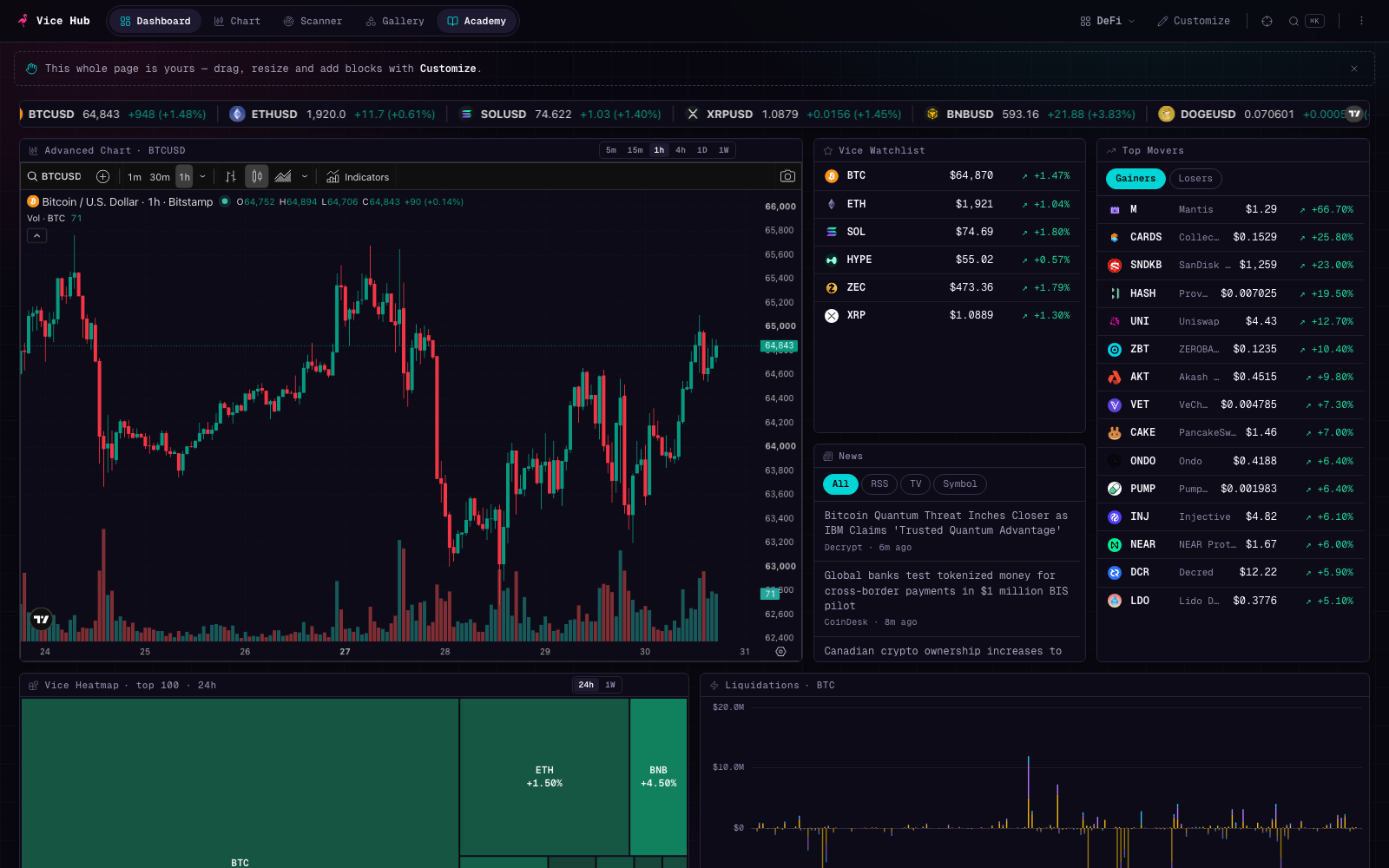Select the area chart style icon
This screenshot has height=868, width=1389.
click(283, 176)
